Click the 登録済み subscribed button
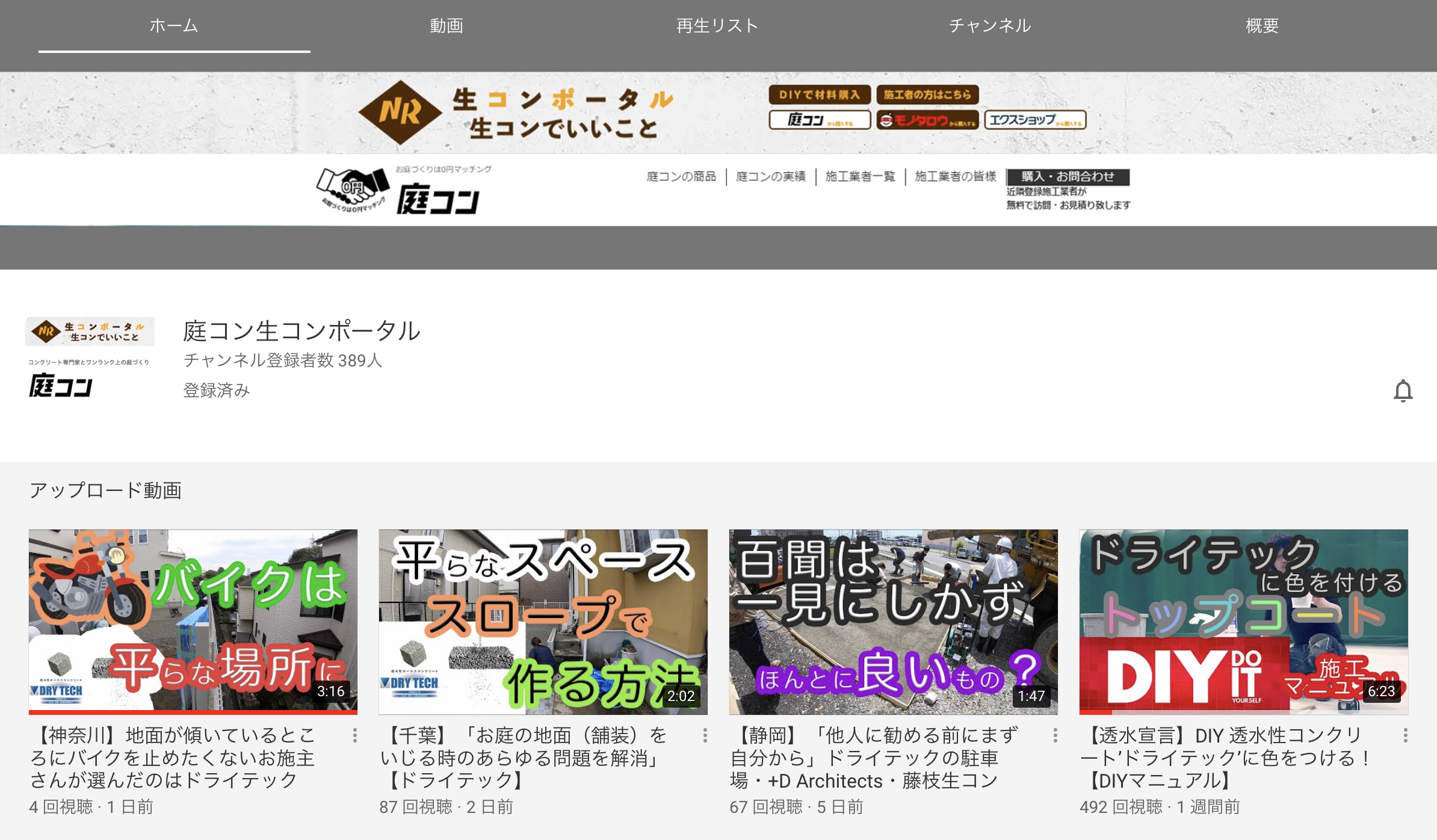The image size is (1437, 840). point(217,391)
